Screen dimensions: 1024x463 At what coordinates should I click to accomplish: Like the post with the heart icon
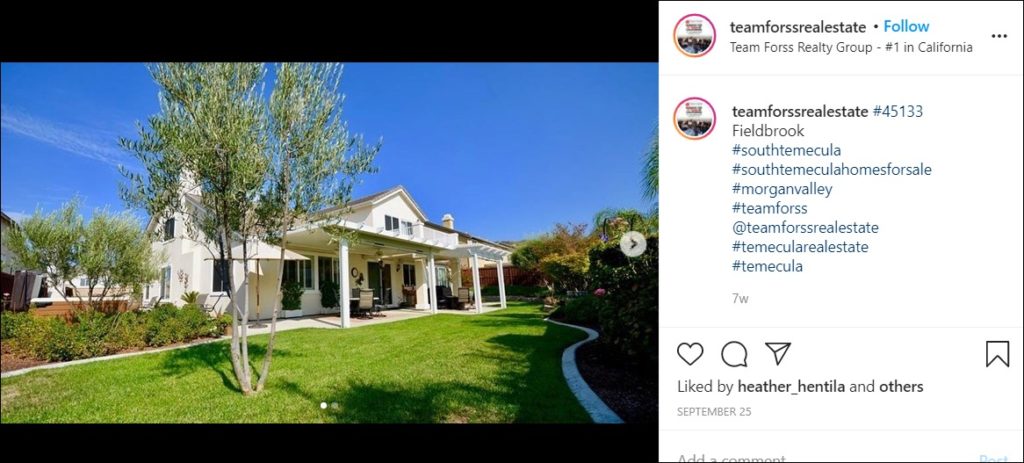690,354
